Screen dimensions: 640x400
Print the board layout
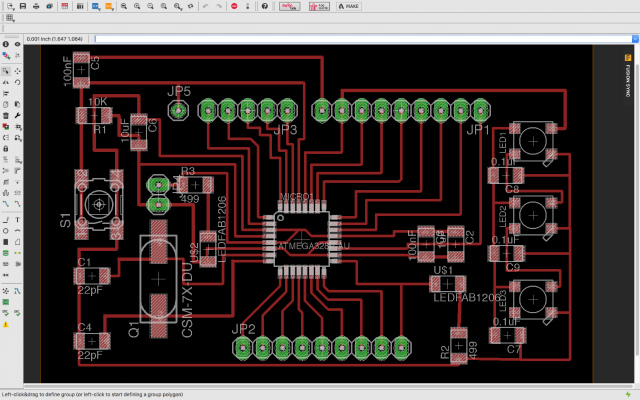36,6
